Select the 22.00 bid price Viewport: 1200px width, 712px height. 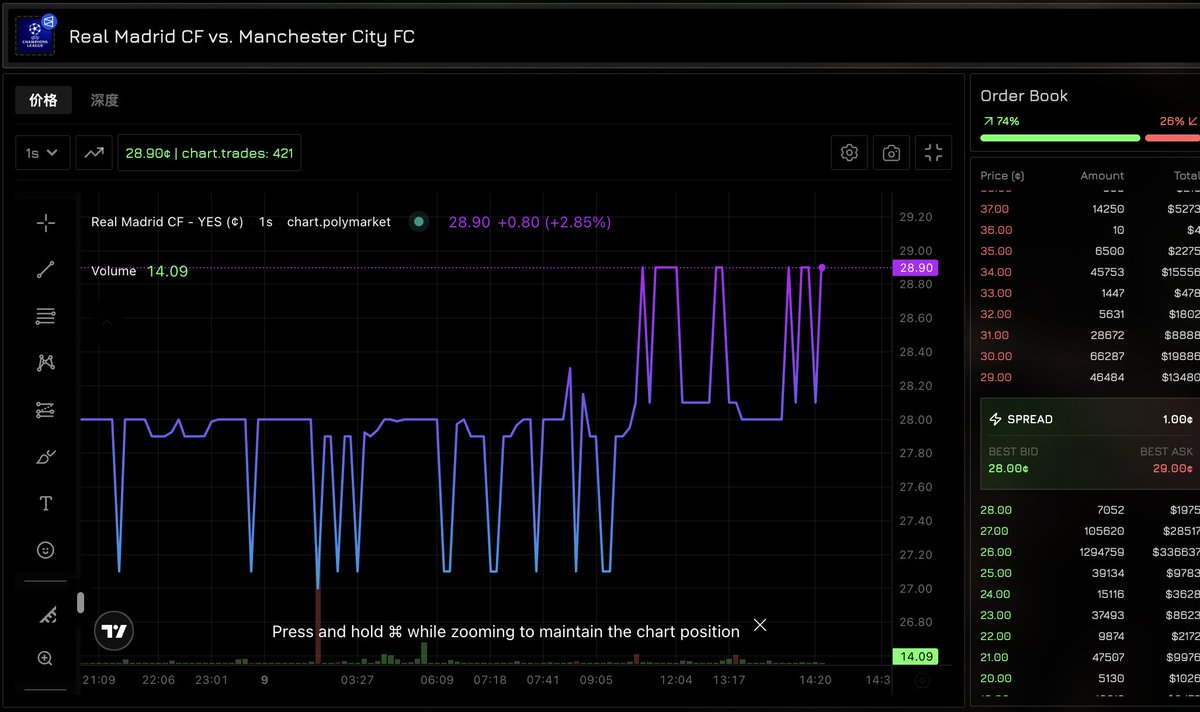pos(996,636)
